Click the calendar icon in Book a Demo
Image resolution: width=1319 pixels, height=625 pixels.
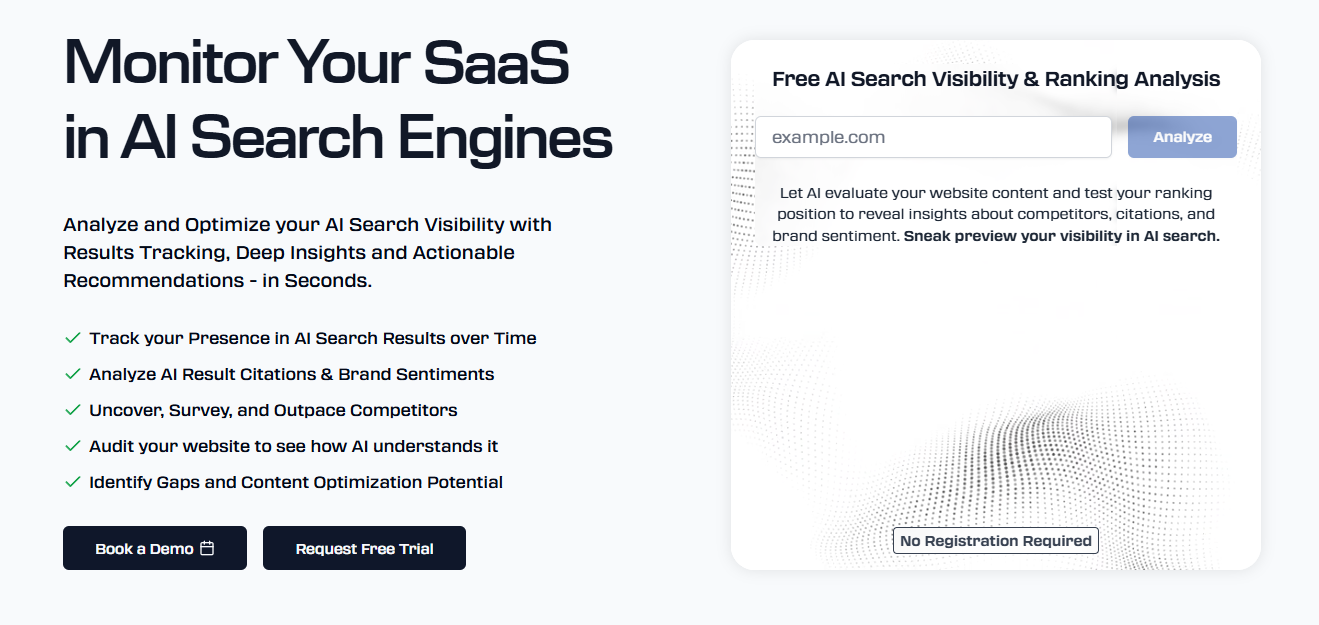(x=207, y=548)
